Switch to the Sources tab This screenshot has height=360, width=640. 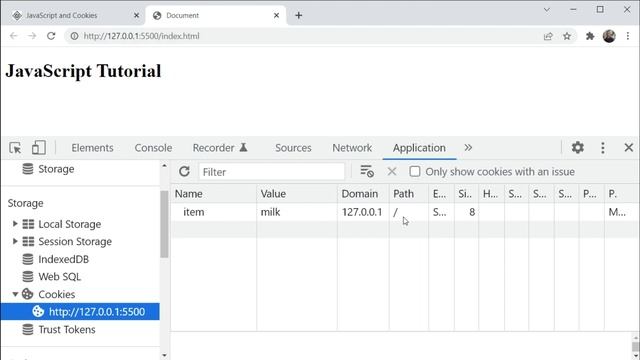point(293,148)
